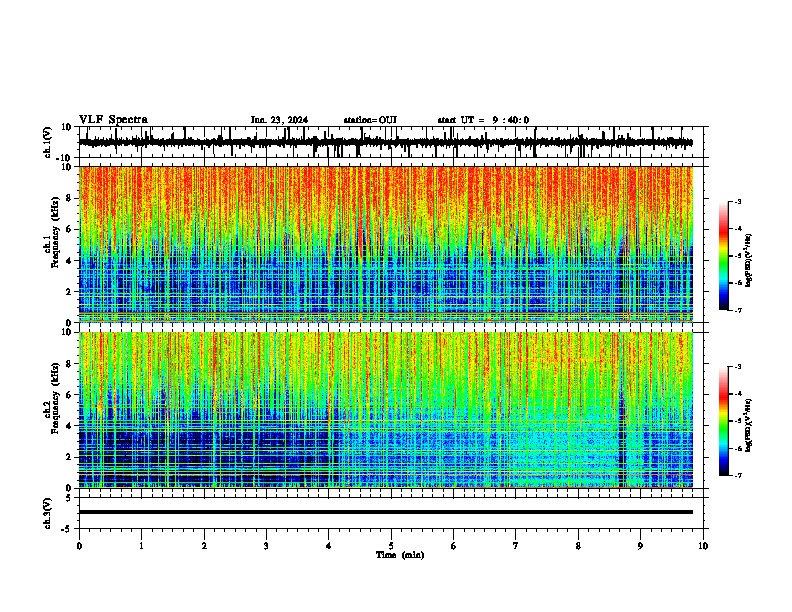
Task: Click the time axis tick label '2'
Action: point(204,546)
